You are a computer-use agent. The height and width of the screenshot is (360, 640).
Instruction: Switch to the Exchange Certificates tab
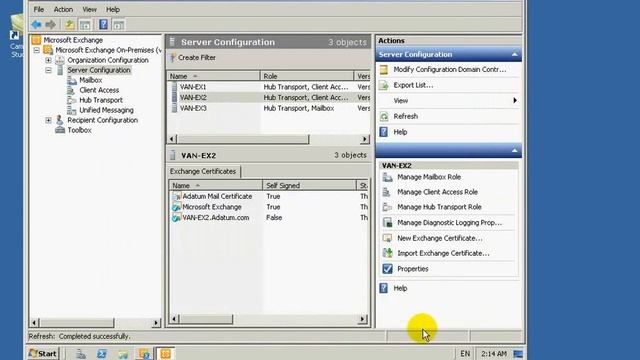(203, 171)
